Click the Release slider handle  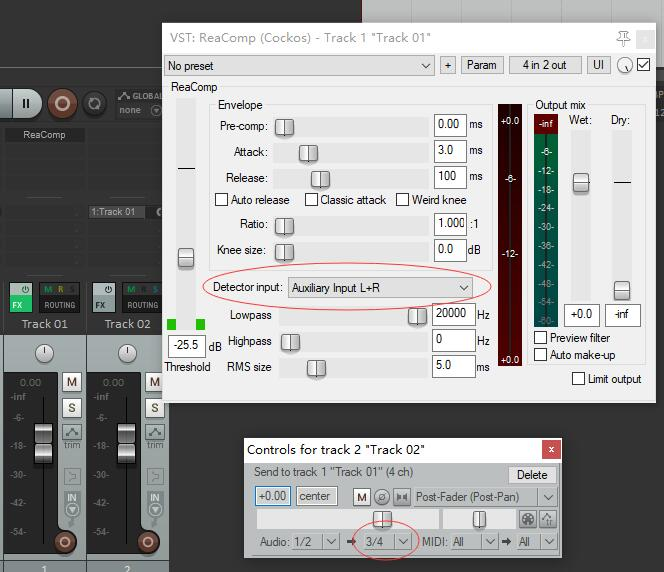[320, 179]
